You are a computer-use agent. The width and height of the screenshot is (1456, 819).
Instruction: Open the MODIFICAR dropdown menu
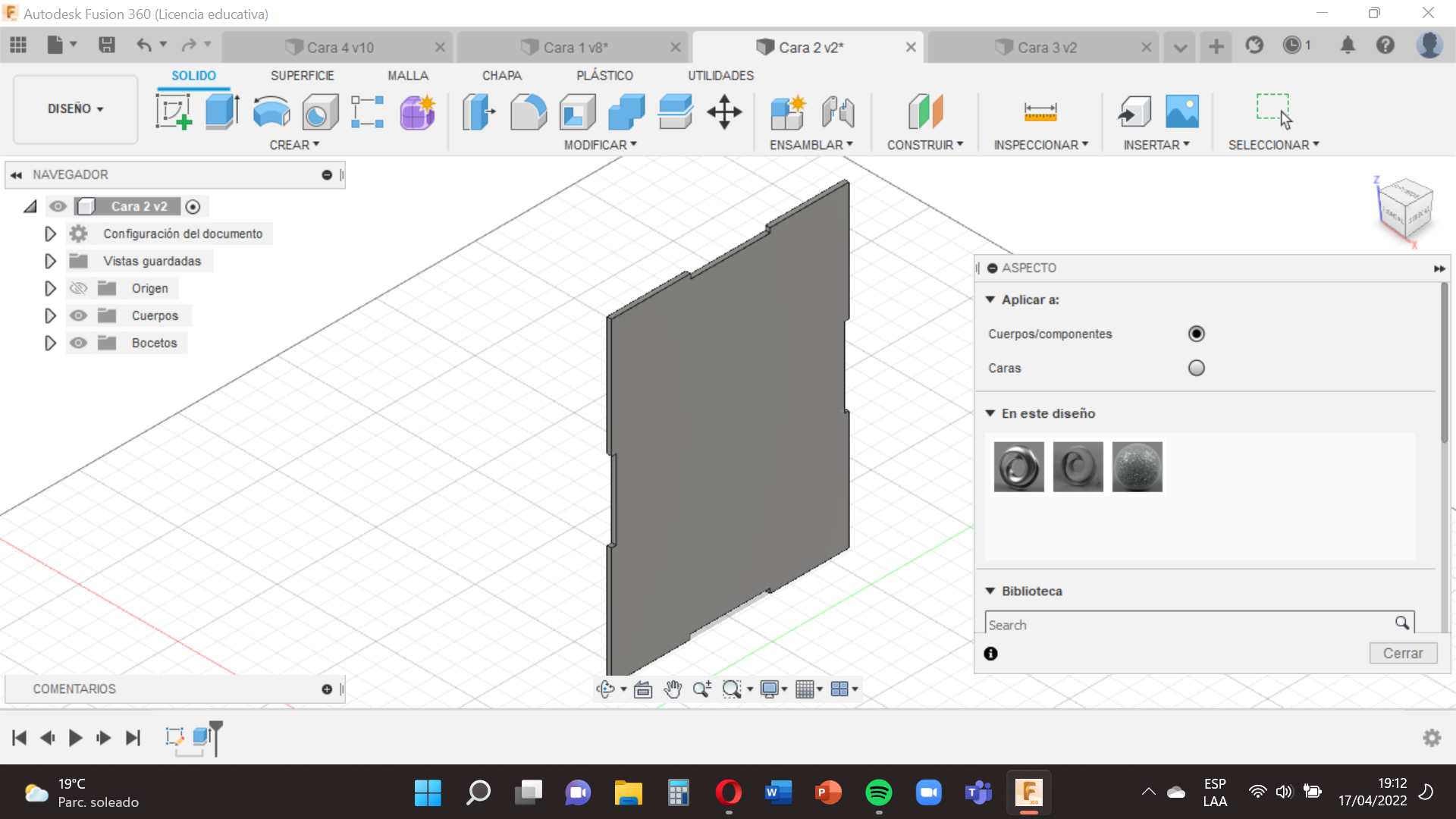click(600, 145)
